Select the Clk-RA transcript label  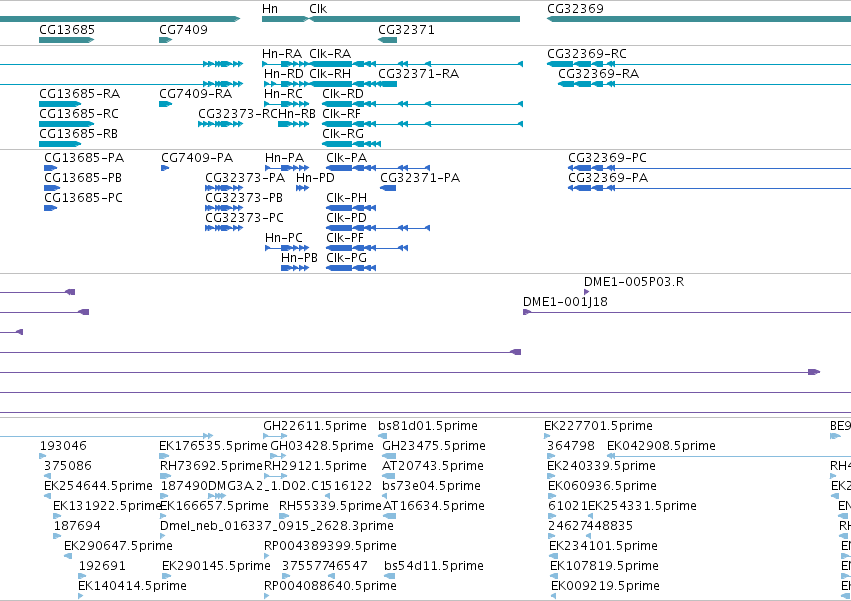pyautogui.click(x=330, y=54)
